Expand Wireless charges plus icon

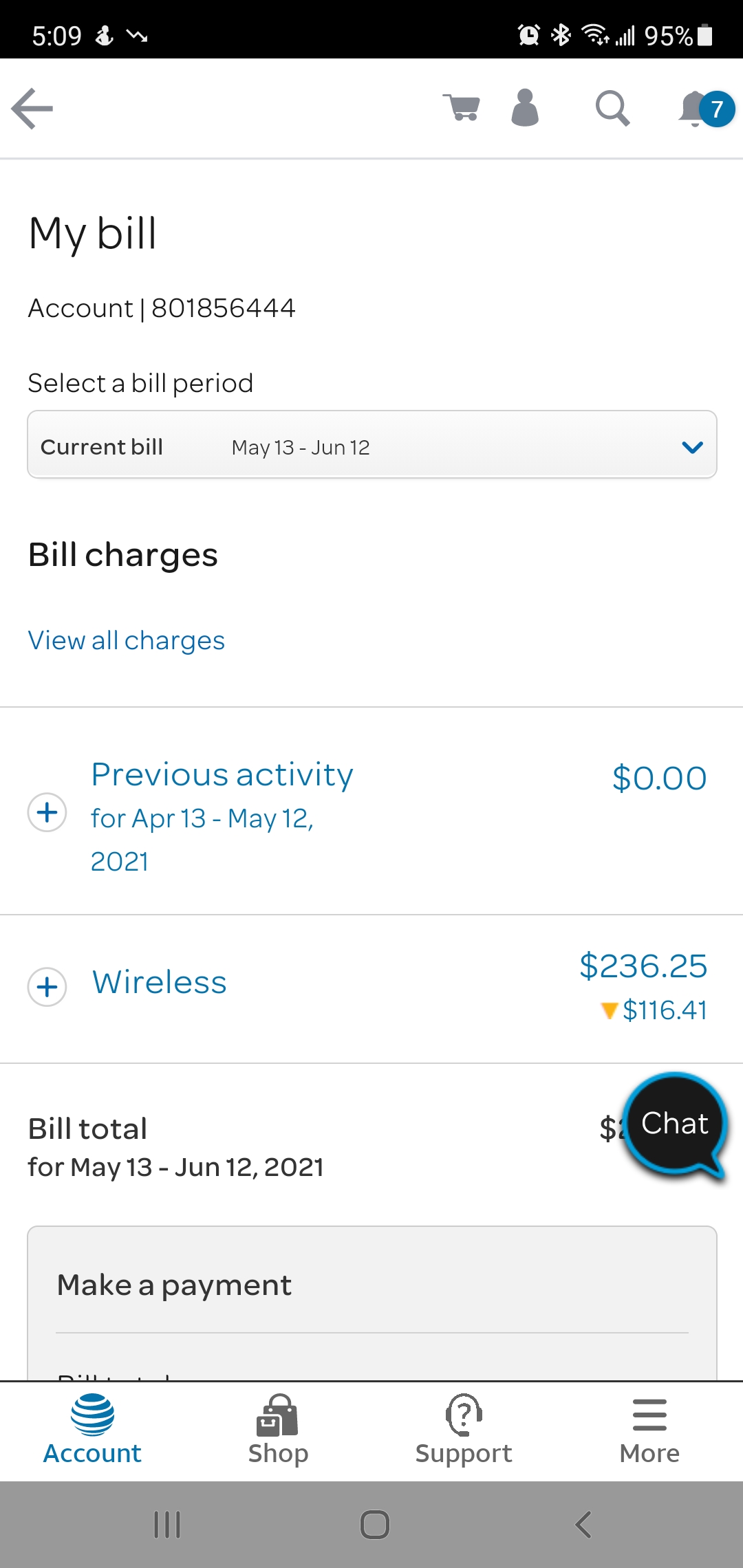(47, 987)
